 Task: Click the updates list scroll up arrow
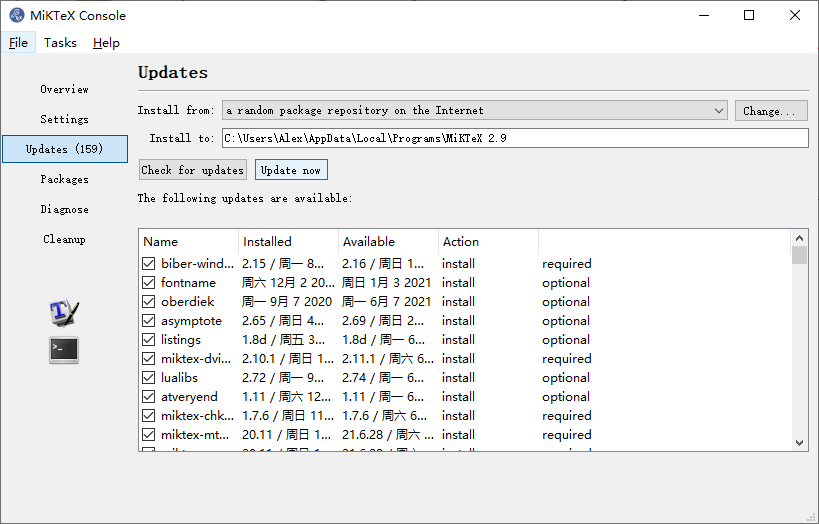pyautogui.click(x=799, y=238)
